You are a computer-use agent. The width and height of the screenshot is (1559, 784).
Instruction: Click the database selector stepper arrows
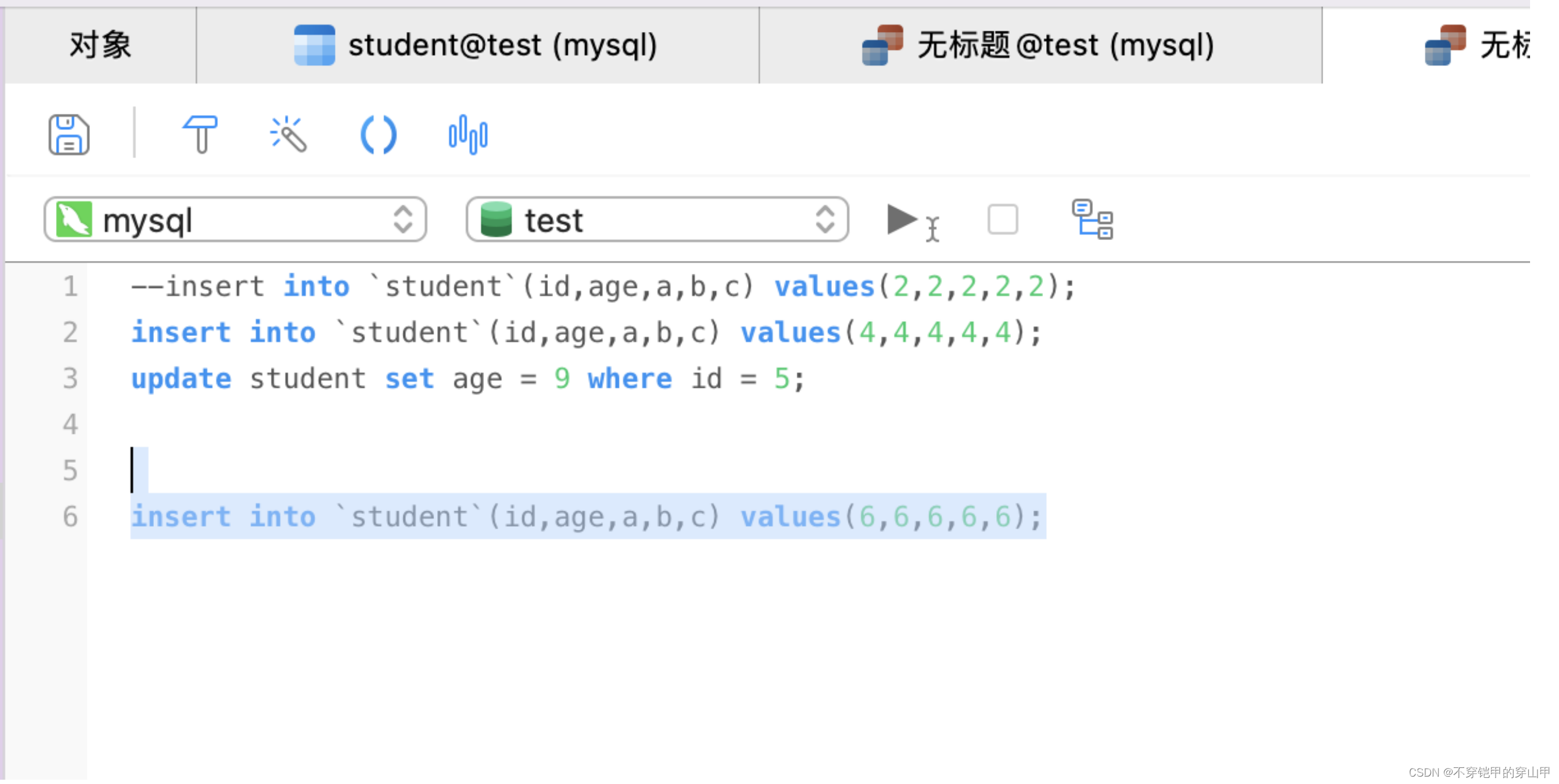click(825, 220)
